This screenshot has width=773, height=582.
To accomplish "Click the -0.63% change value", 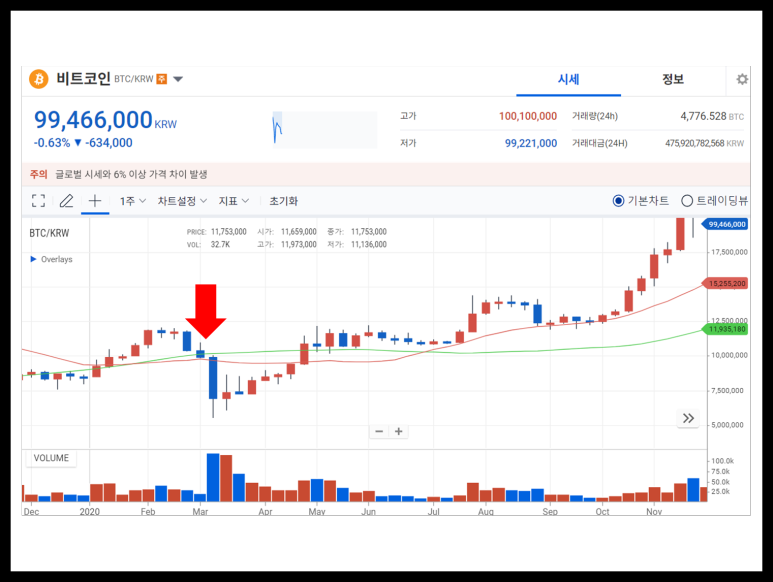I will (52, 143).
